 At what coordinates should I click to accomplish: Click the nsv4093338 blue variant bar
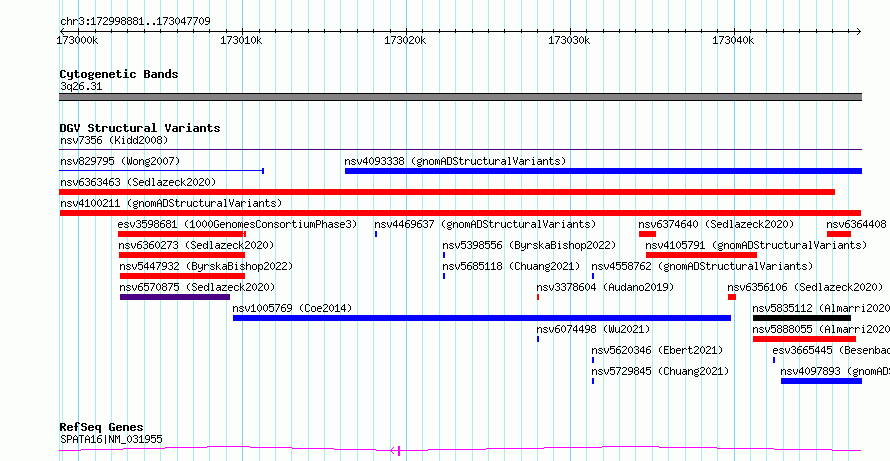pyautogui.click(x=603, y=171)
